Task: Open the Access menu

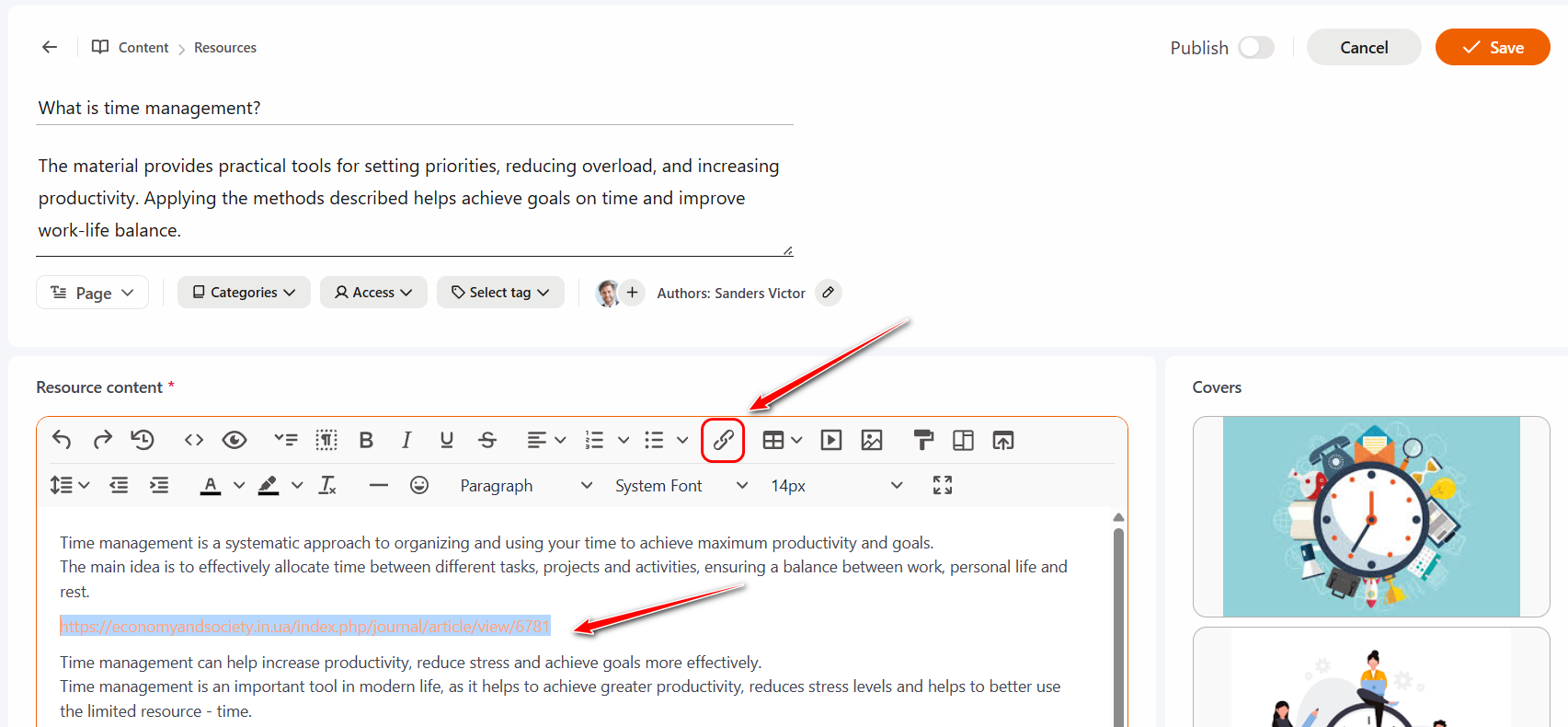Action: coord(373,293)
